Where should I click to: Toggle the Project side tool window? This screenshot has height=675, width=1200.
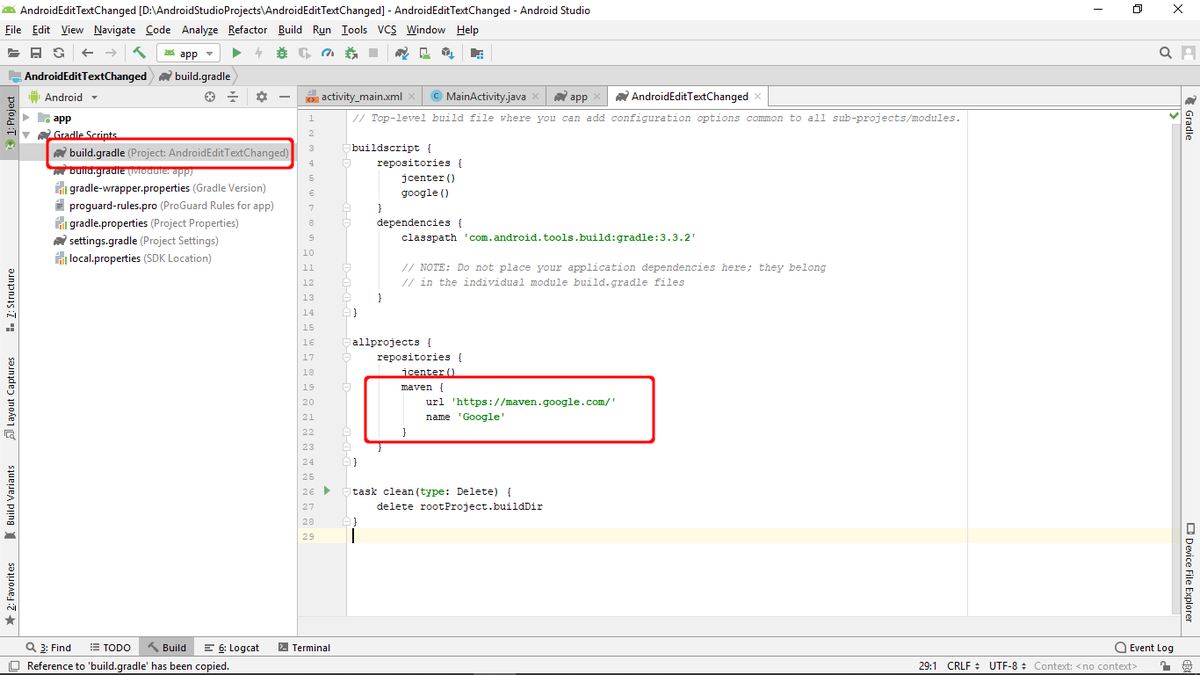pos(10,122)
